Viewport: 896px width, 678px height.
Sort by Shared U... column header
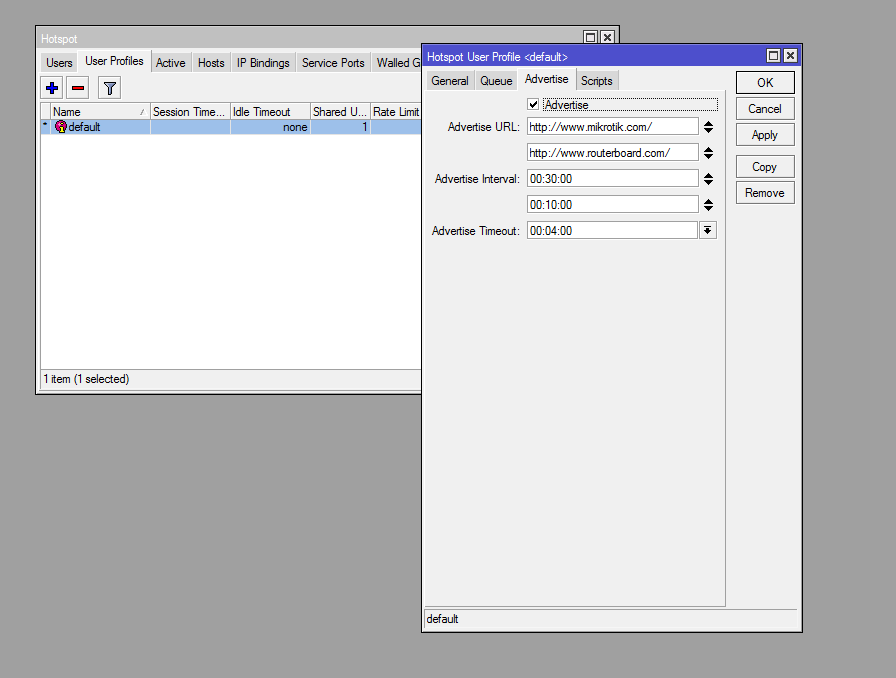click(340, 111)
